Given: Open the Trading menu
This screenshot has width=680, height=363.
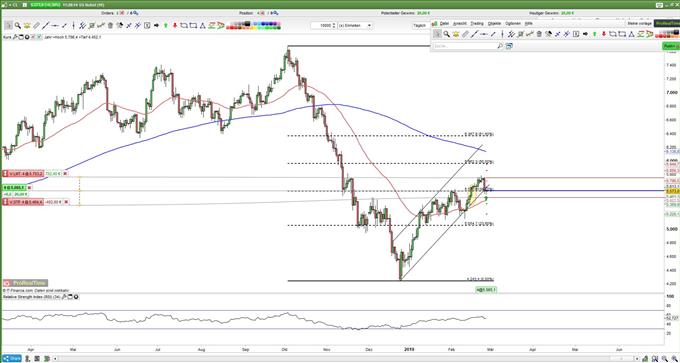Looking at the screenshot, I should (x=477, y=23).
